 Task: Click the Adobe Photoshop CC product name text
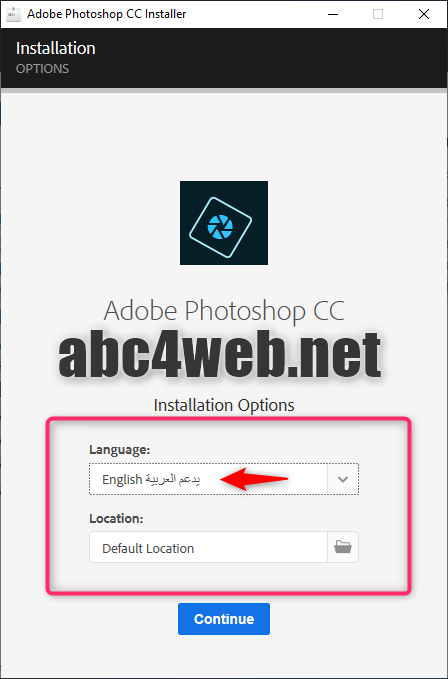pos(224,310)
